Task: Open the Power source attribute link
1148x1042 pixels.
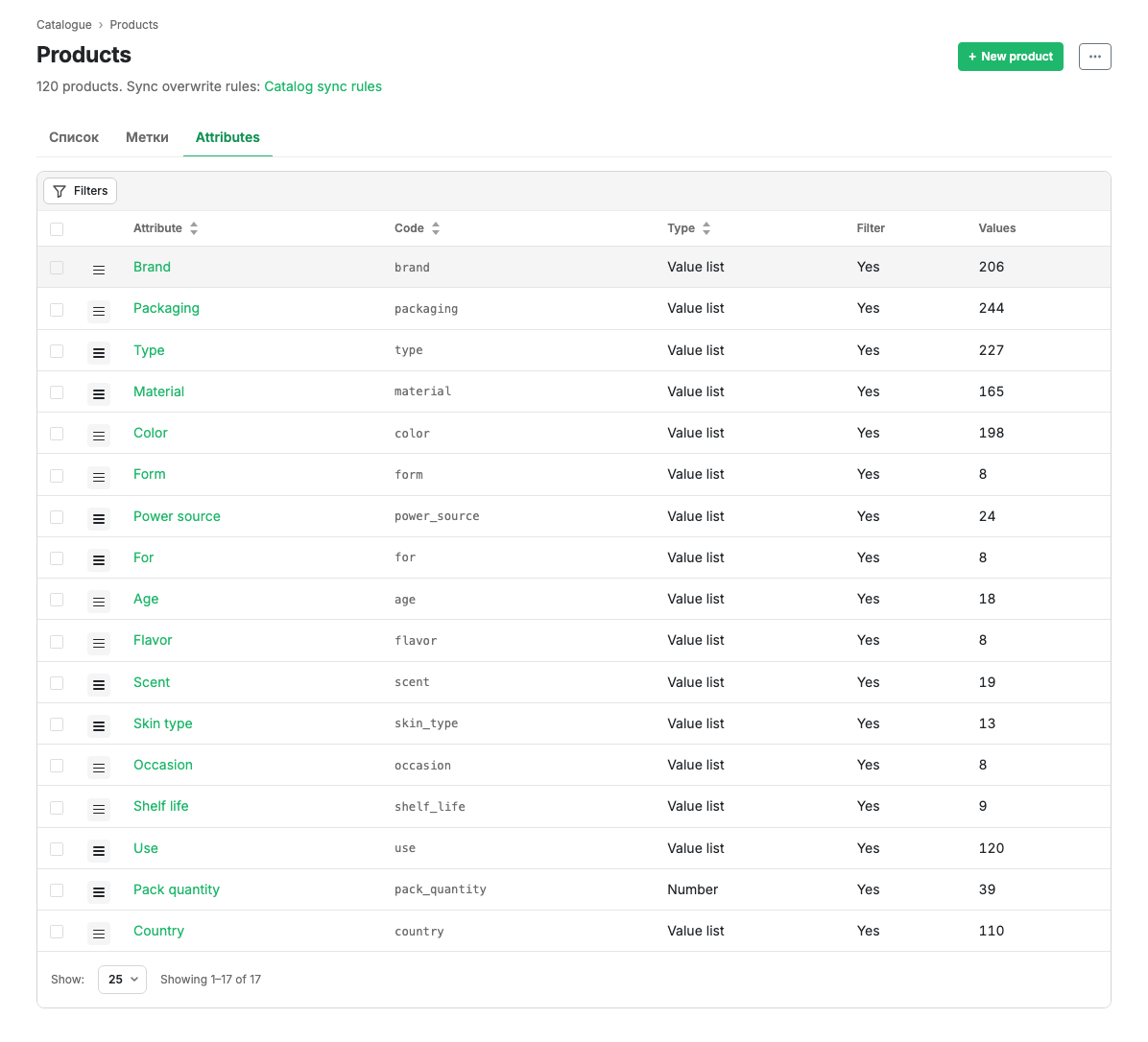Action: point(177,516)
